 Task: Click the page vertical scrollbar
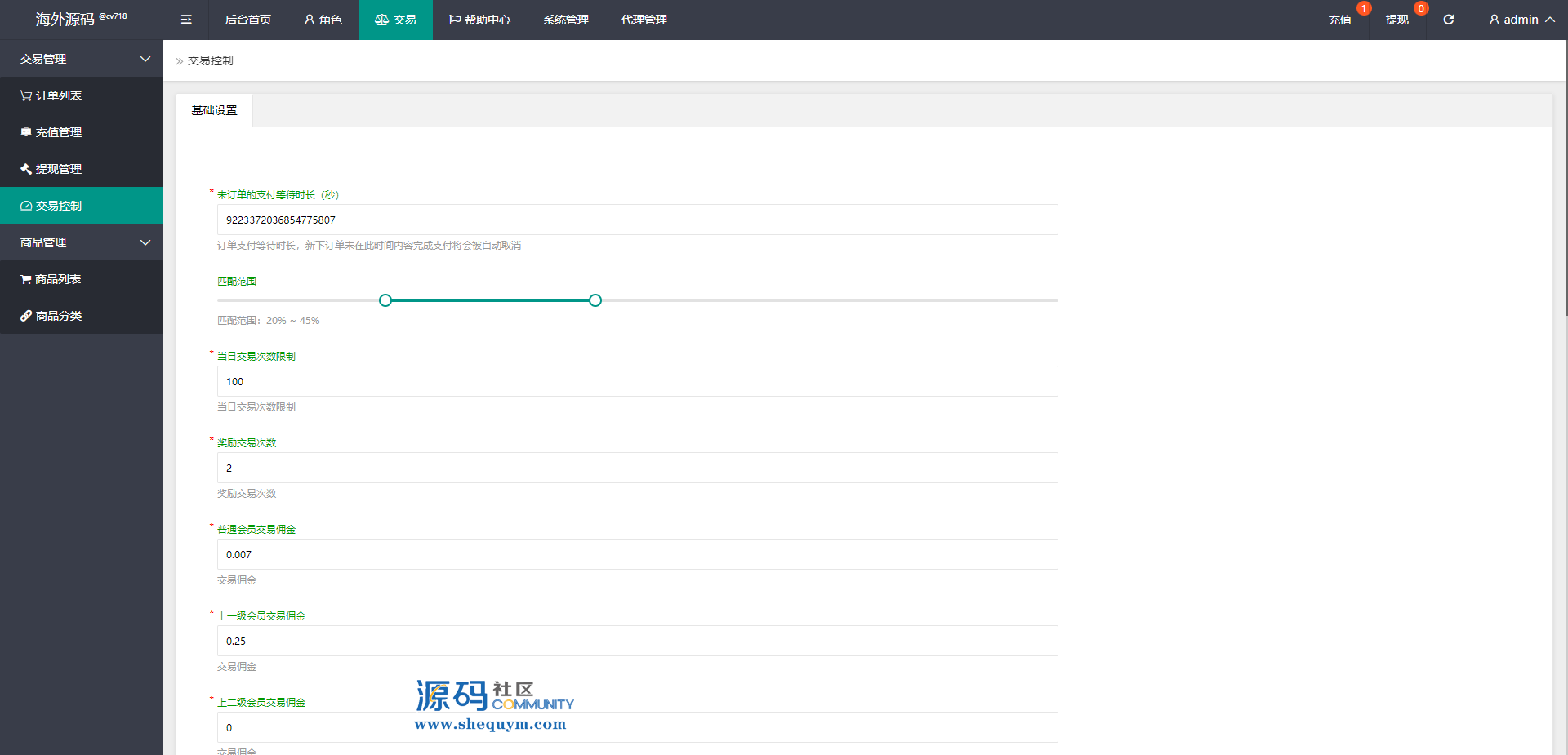(1566, 178)
